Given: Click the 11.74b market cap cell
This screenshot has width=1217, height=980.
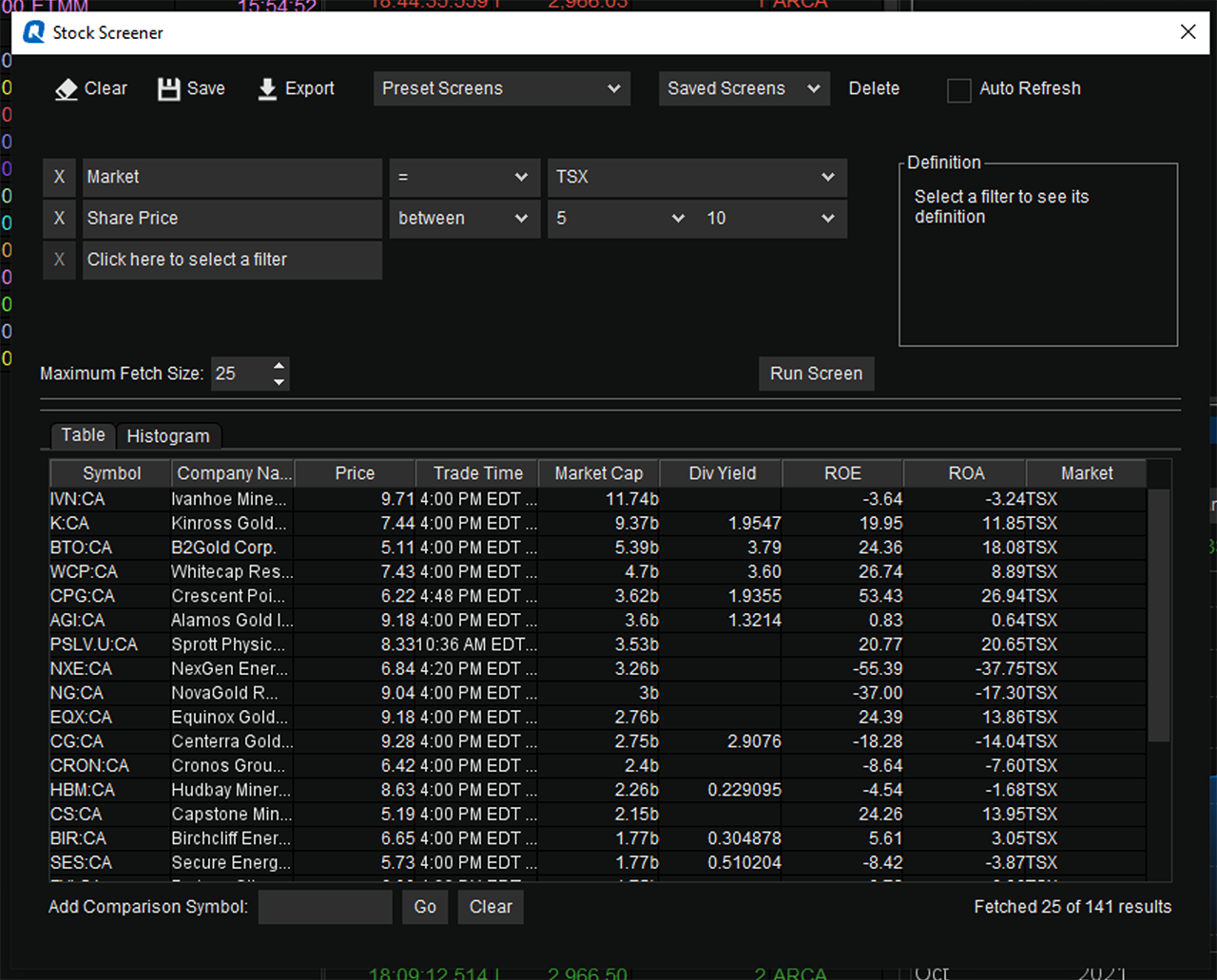Looking at the screenshot, I should click(x=599, y=499).
